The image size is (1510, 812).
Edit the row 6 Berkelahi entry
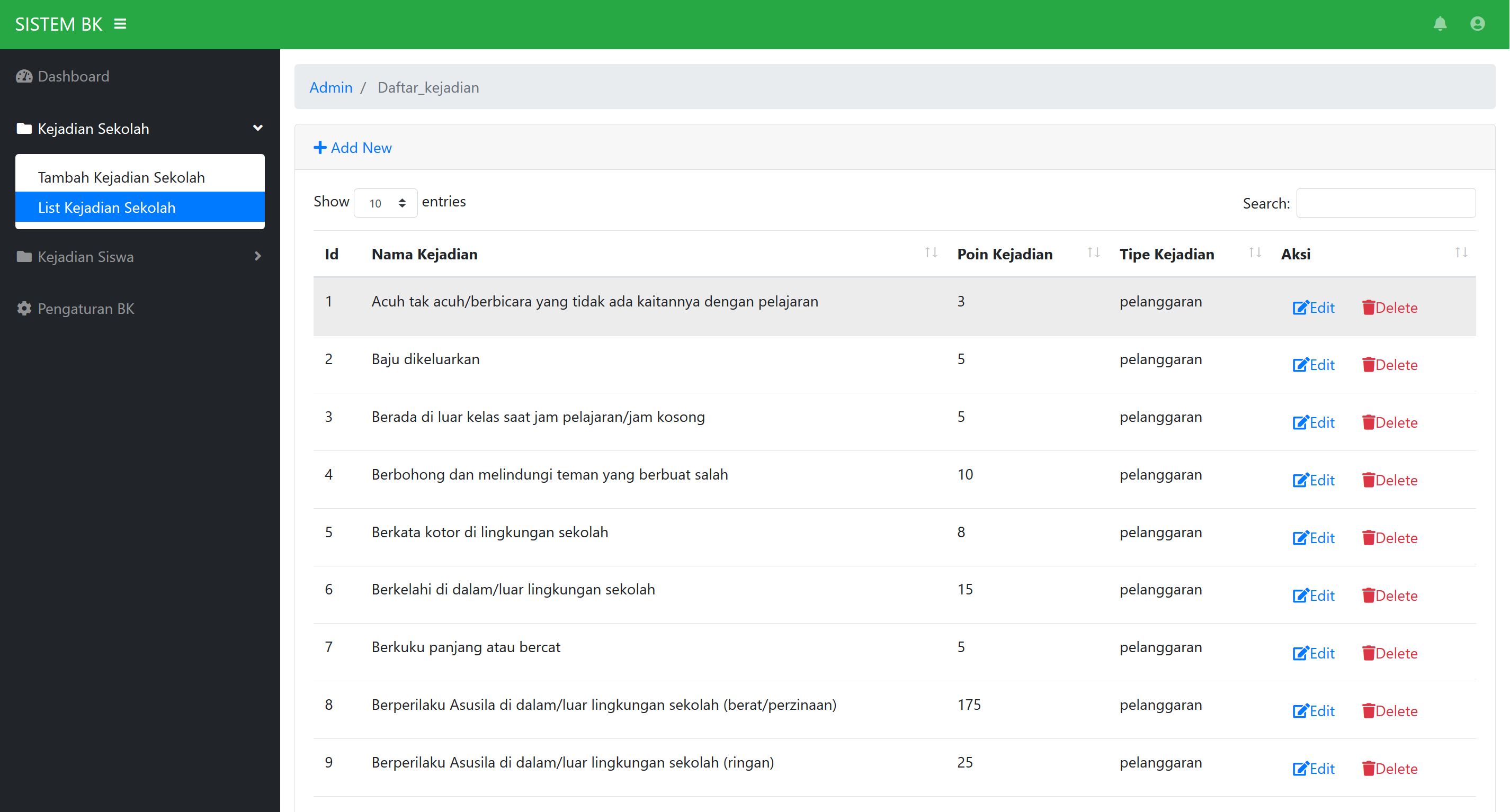(x=1314, y=596)
